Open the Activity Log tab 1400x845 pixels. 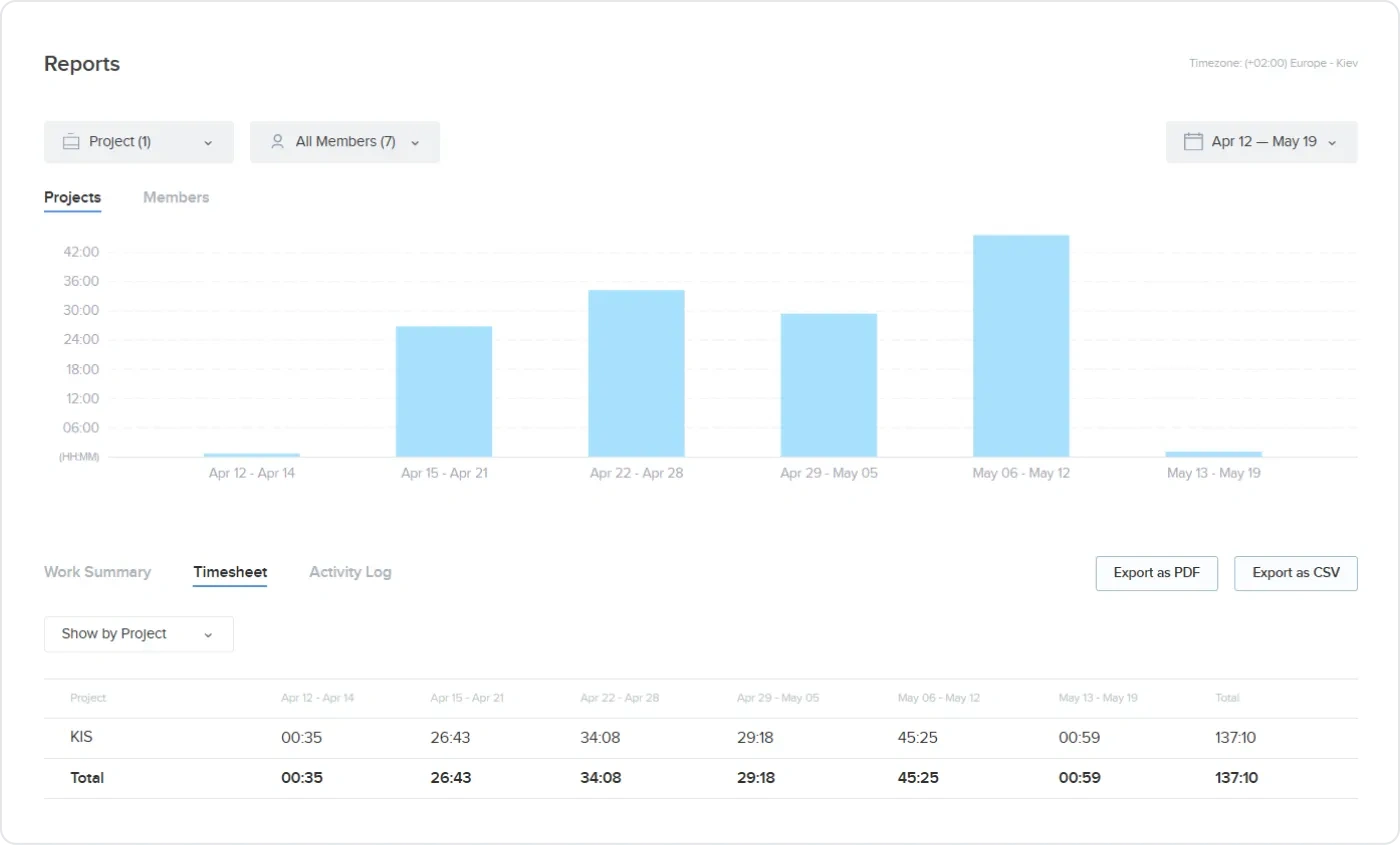tap(350, 572)
